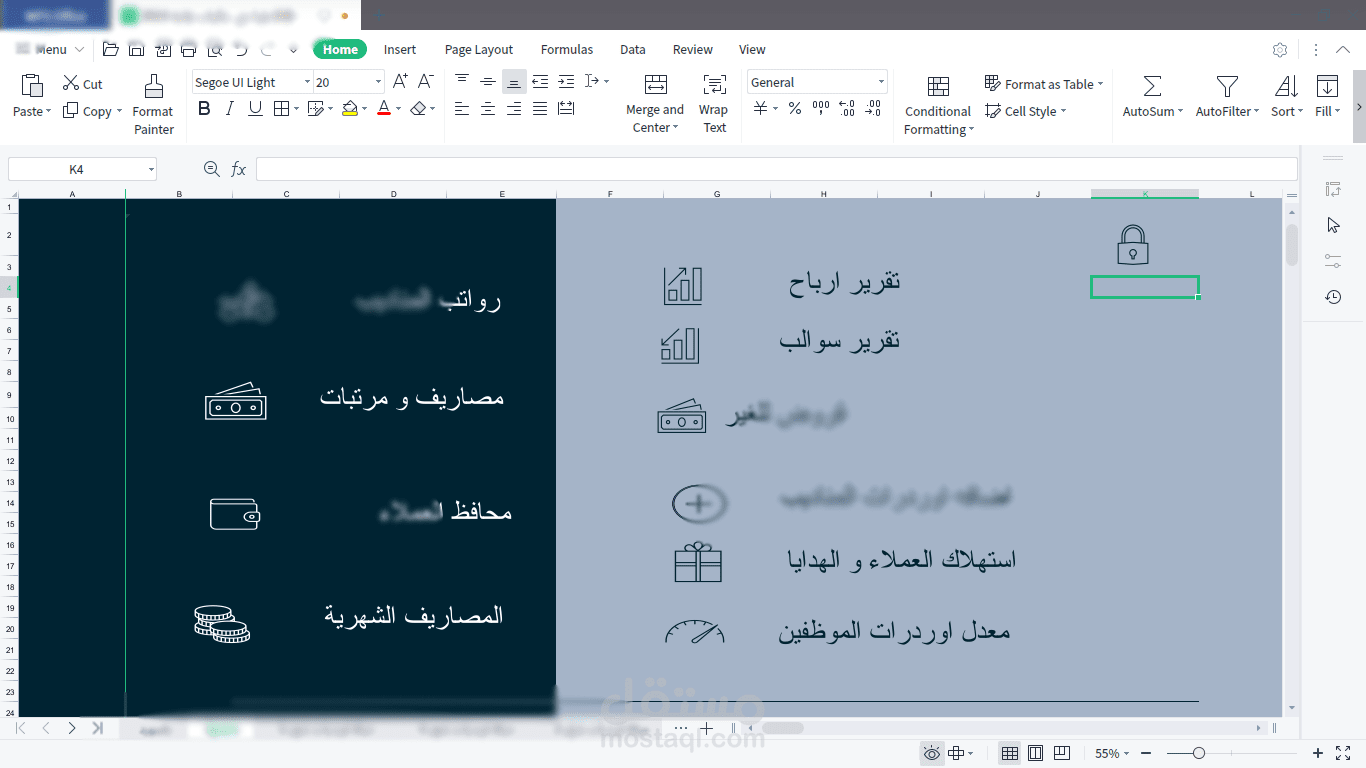
Task: Go to مصاريف و مرتبات section
Action: click(x=412, y=398)
